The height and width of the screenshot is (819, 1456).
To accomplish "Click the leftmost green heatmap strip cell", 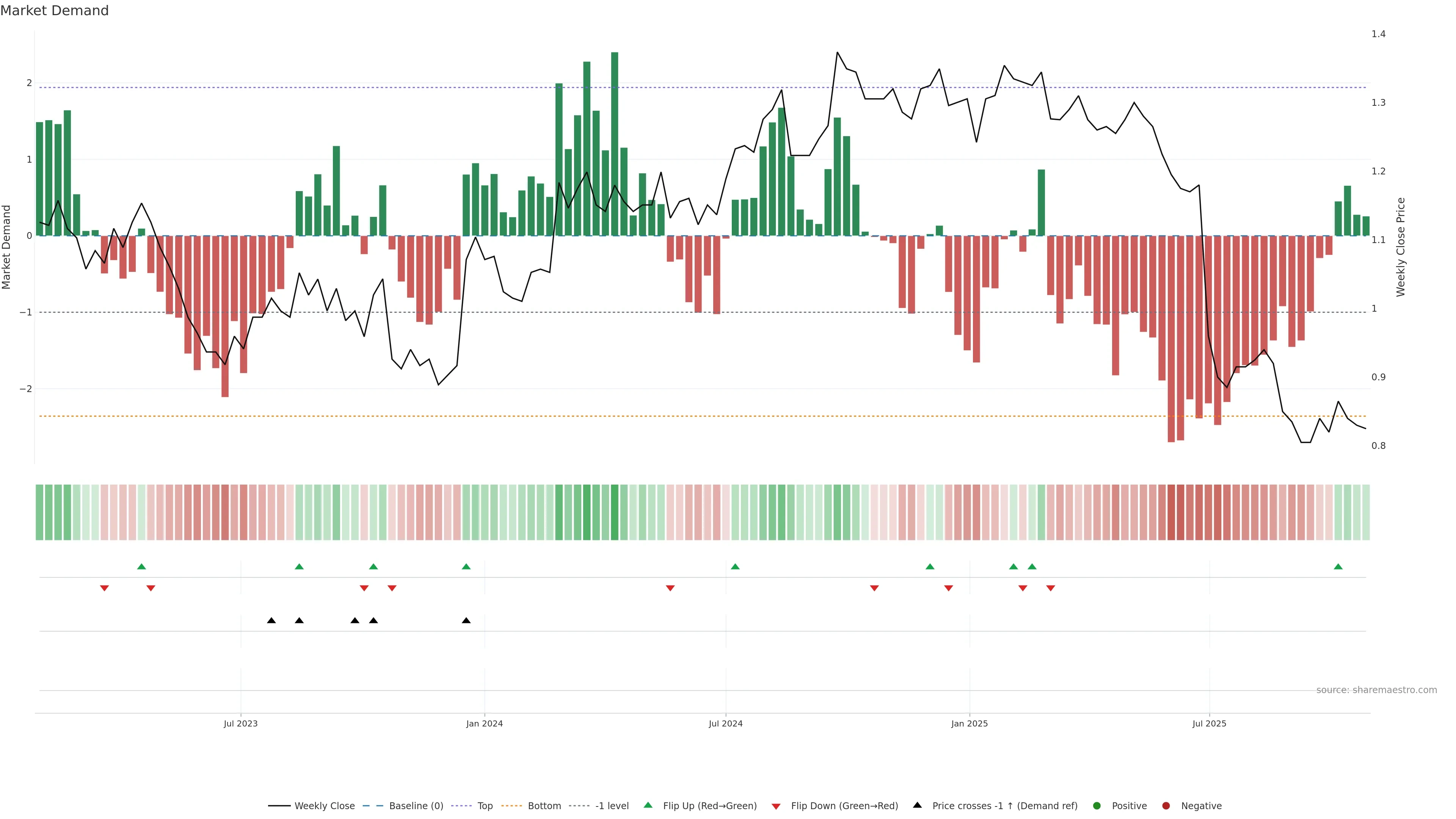I will point(39,512).
